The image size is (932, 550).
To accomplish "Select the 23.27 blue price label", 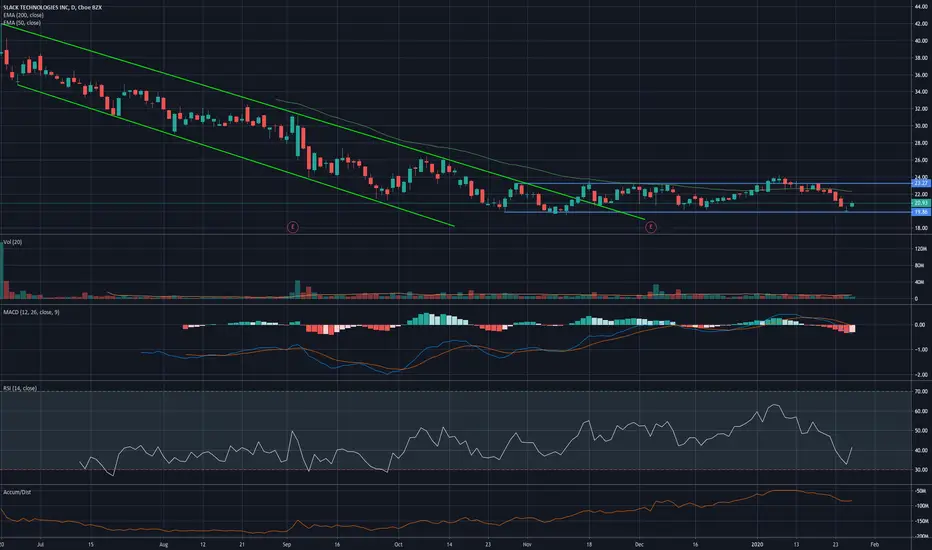I will [921, 184].
